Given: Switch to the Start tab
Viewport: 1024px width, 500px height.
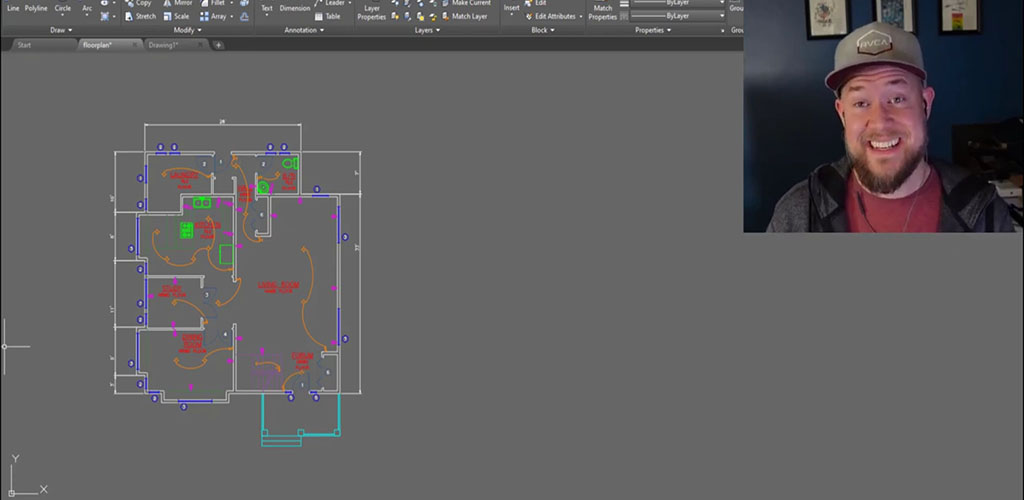Looking at the screenshot, I should (x=24, y=45).
